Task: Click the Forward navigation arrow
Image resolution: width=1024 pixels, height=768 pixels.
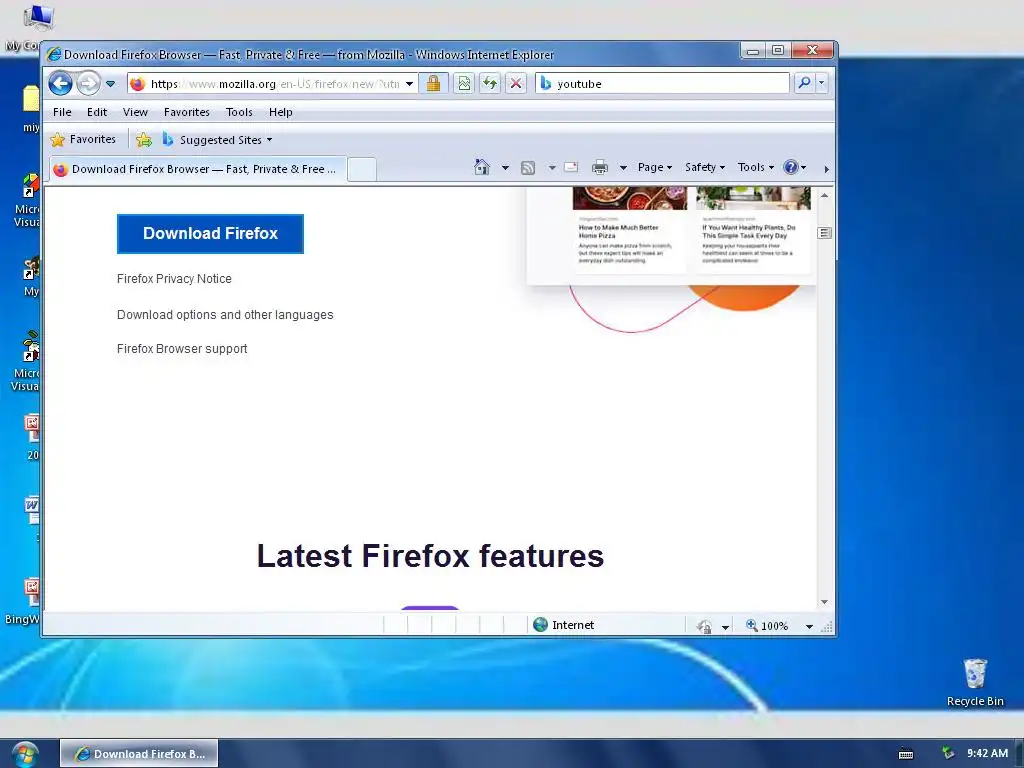Action: click(88, 84)
